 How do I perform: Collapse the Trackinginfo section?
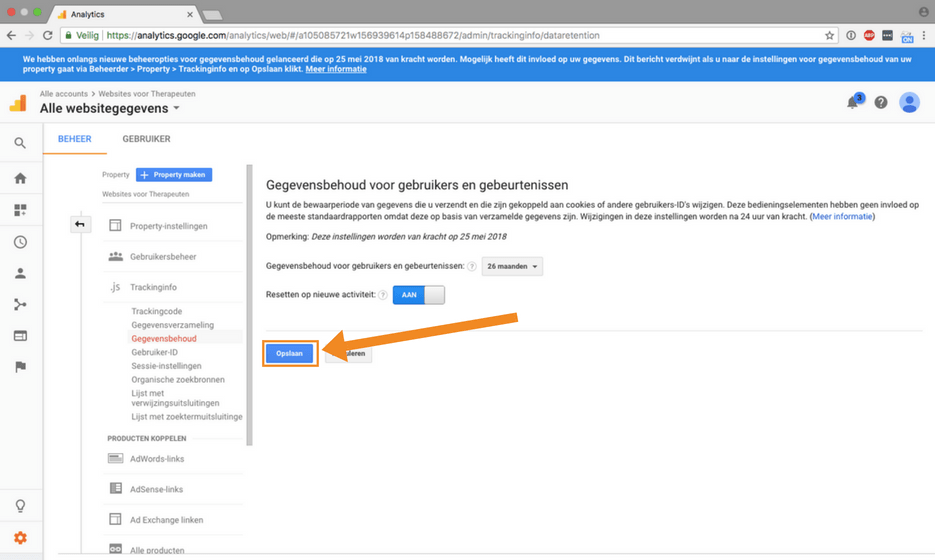153,287
